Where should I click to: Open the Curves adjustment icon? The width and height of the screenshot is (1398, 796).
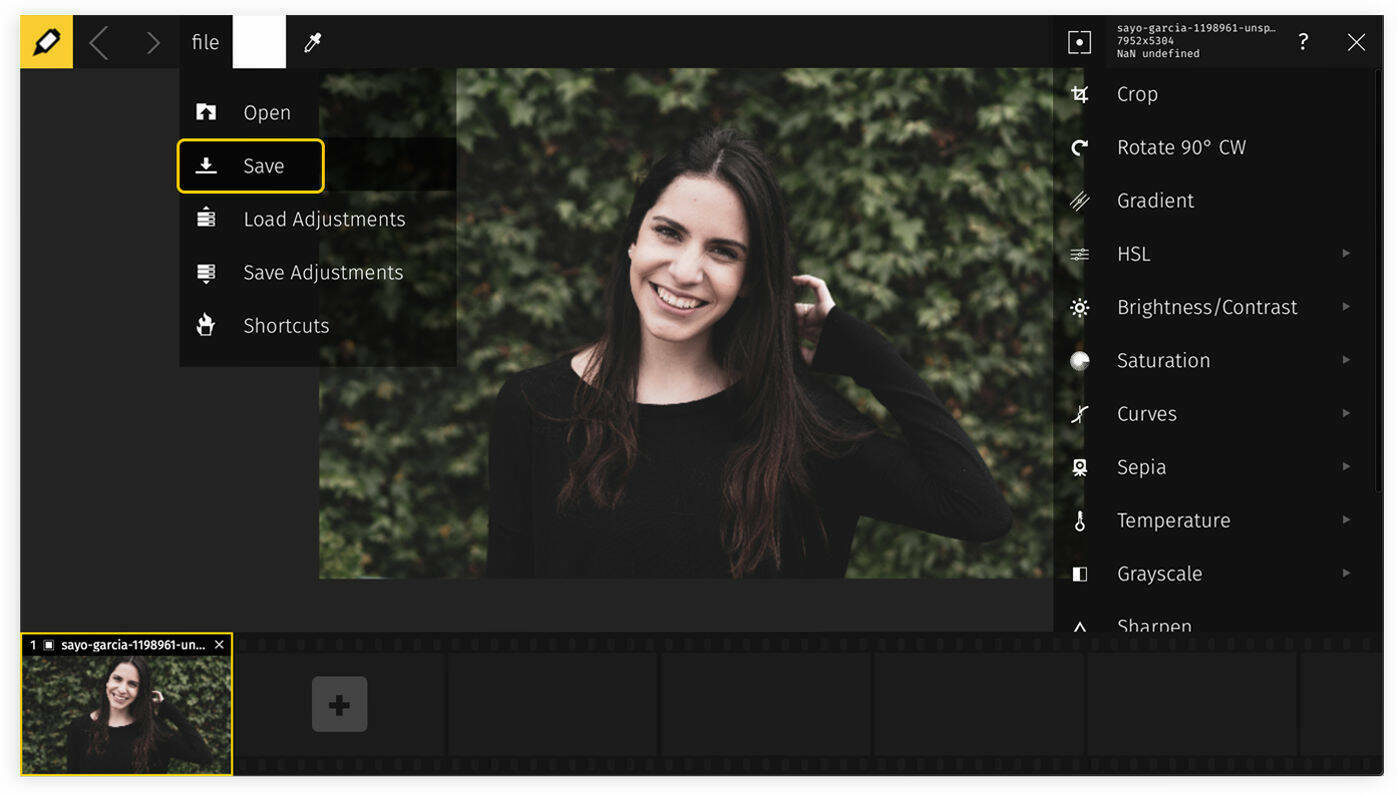pos(1080,413)
